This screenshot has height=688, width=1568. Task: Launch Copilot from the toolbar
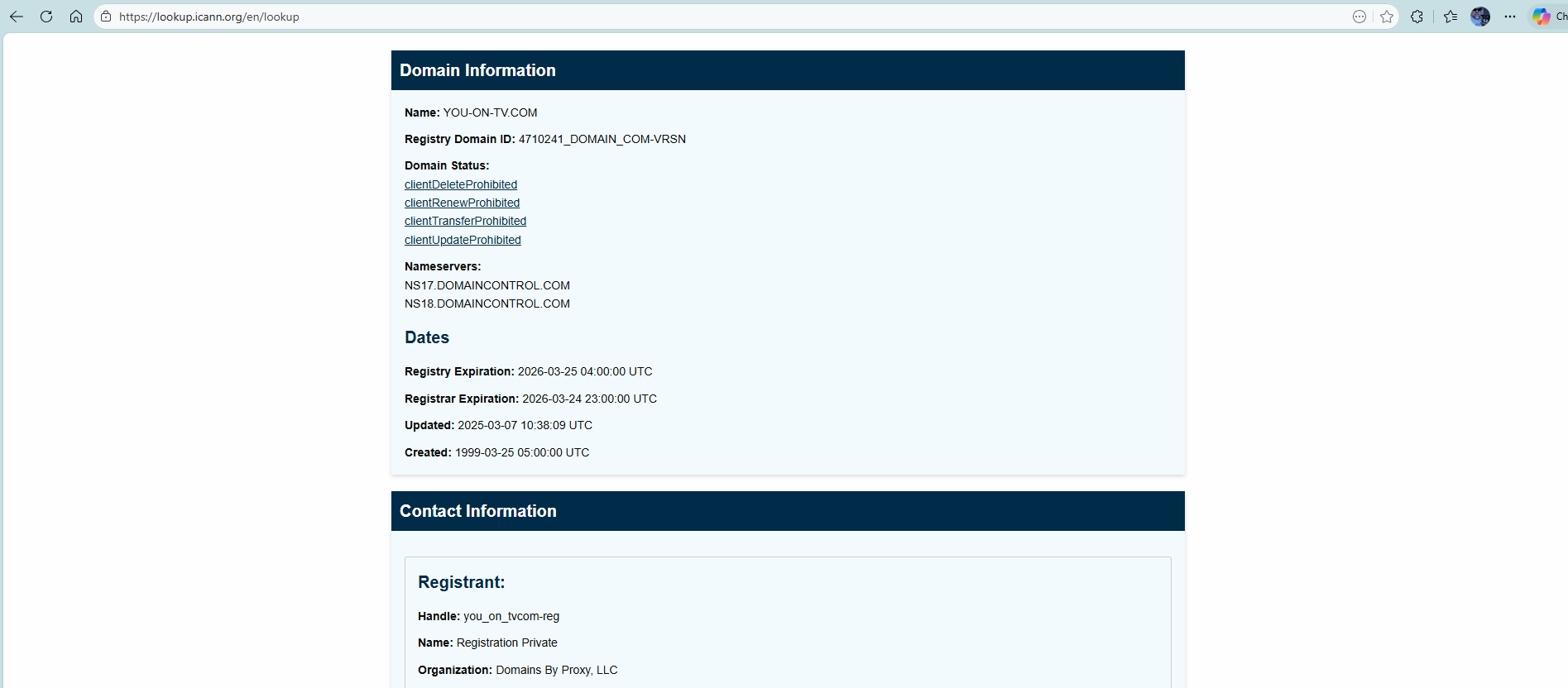coord(1541,17)
